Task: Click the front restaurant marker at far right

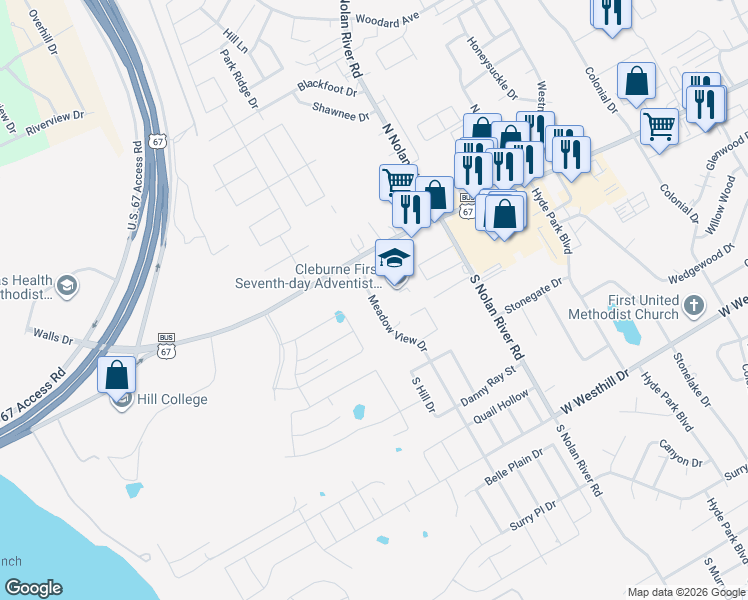Action: [707, 104]
